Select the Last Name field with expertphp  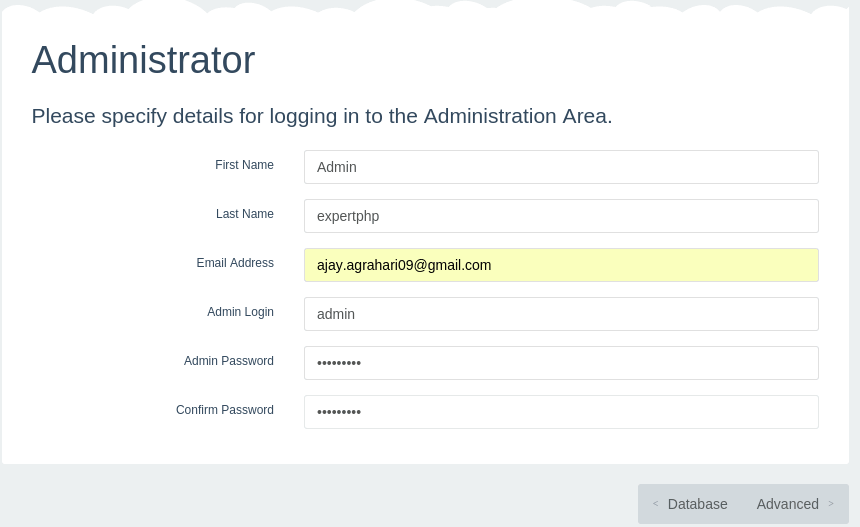tap(561, 216)
